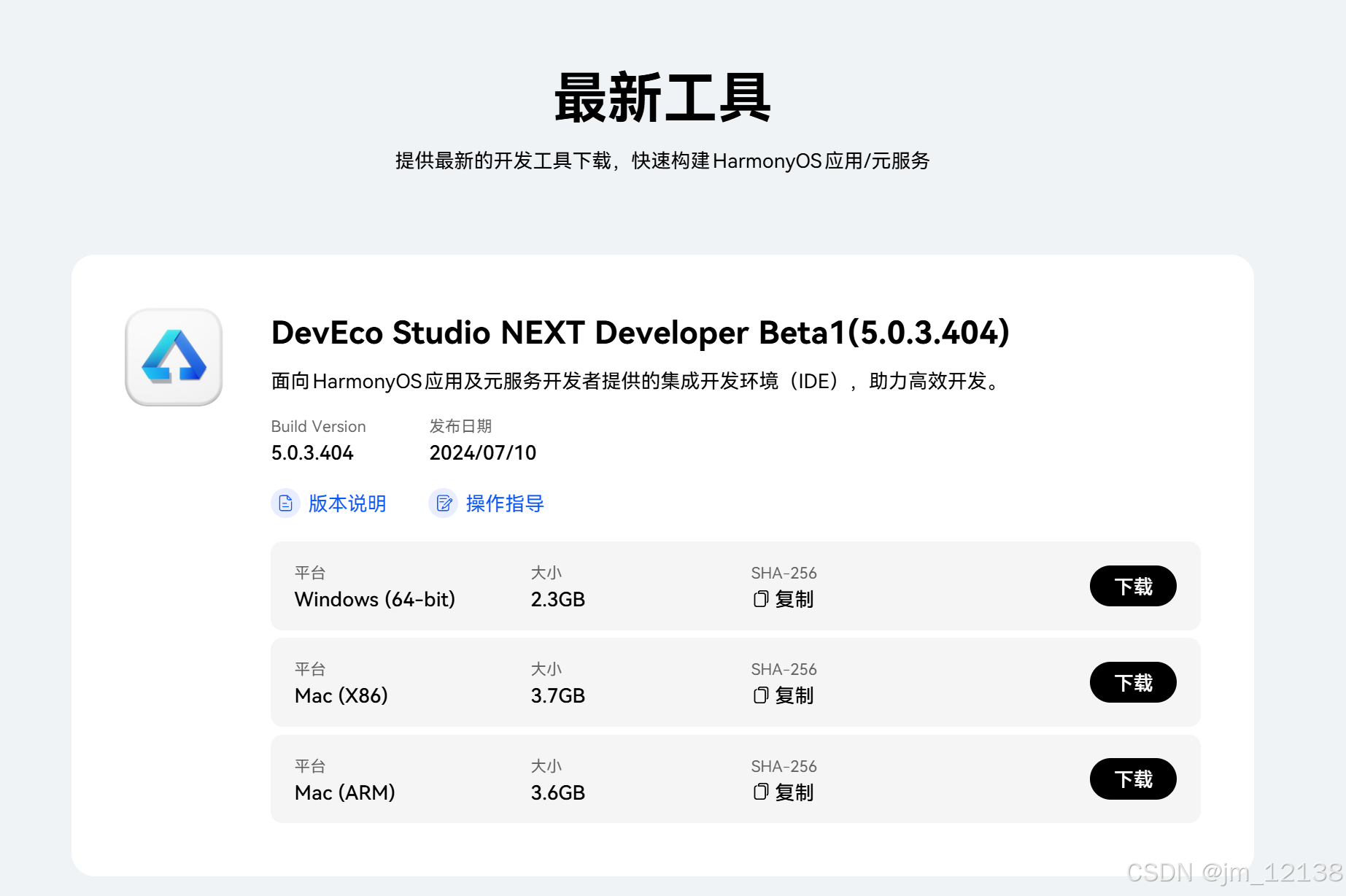Screen dimensions: 1346x896
Task: Click the 发布日期 label
Action: click(461, 426)
